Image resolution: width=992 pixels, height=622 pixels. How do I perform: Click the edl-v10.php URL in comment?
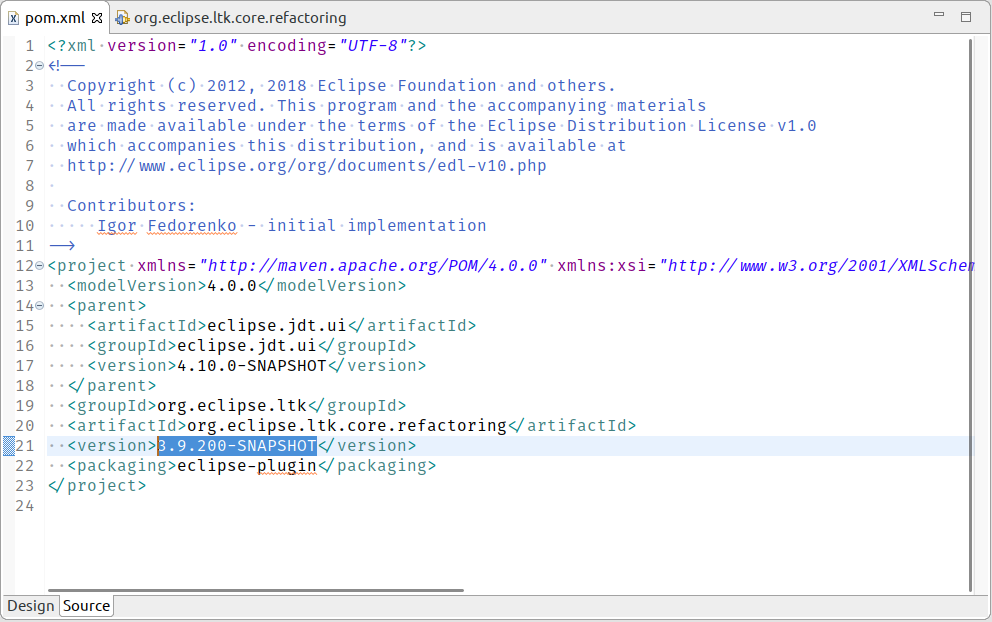coord(307,166)
